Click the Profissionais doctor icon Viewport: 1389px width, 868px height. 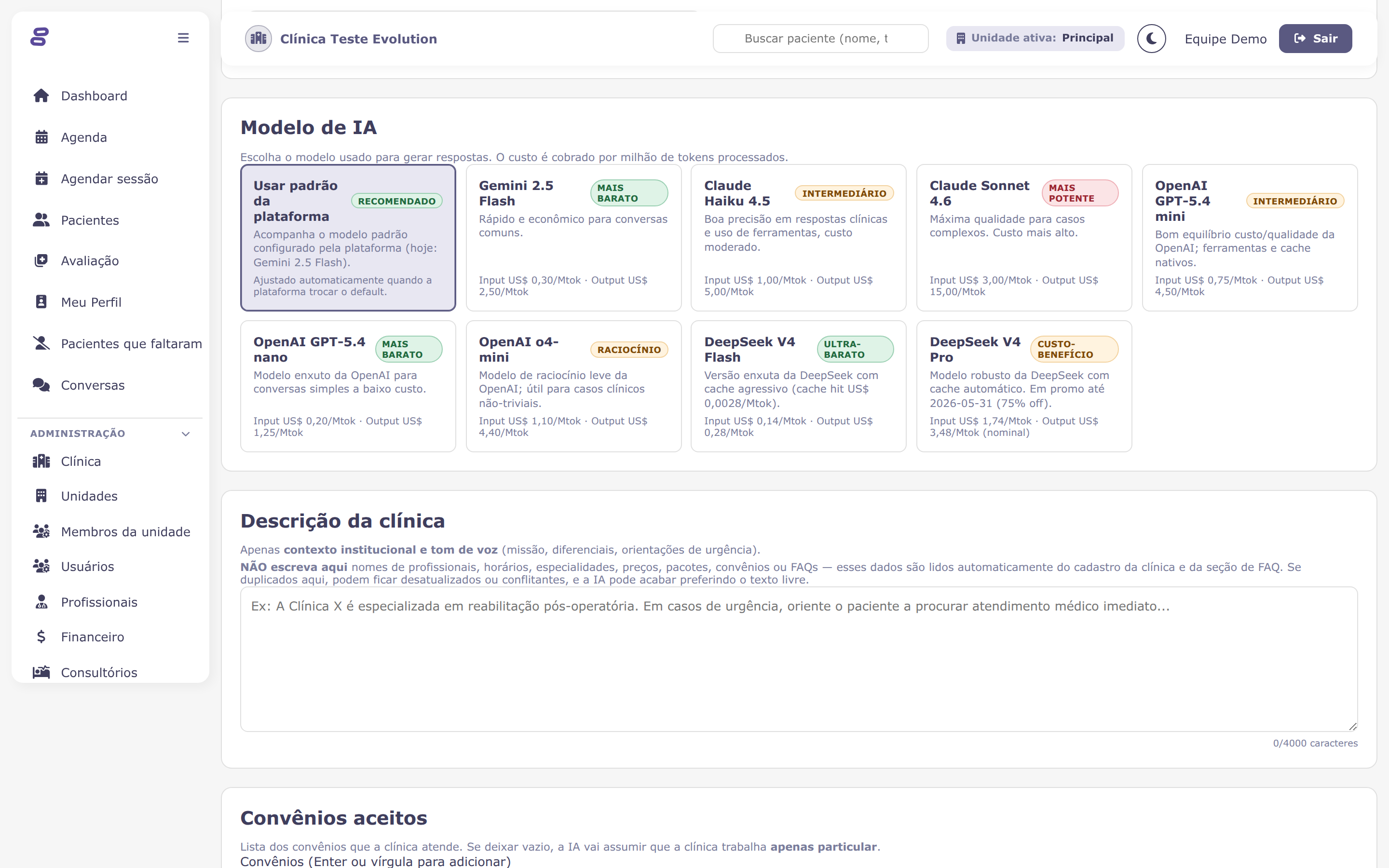41,602
